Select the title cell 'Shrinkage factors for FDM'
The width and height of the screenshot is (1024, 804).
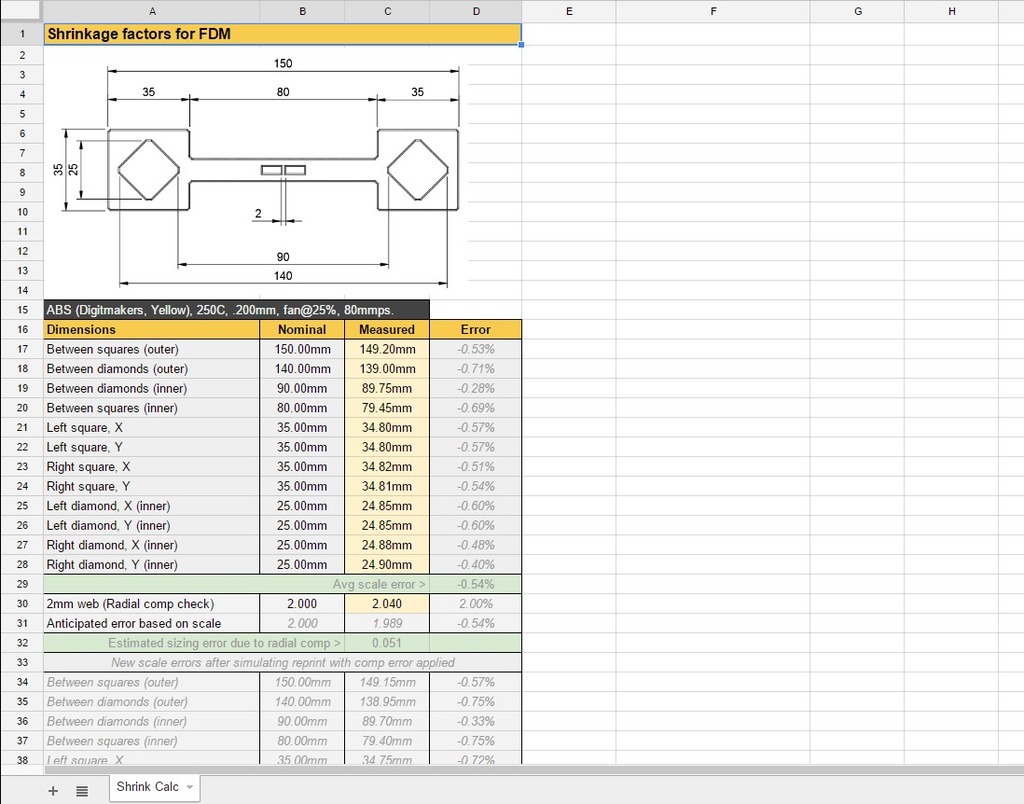282,34
